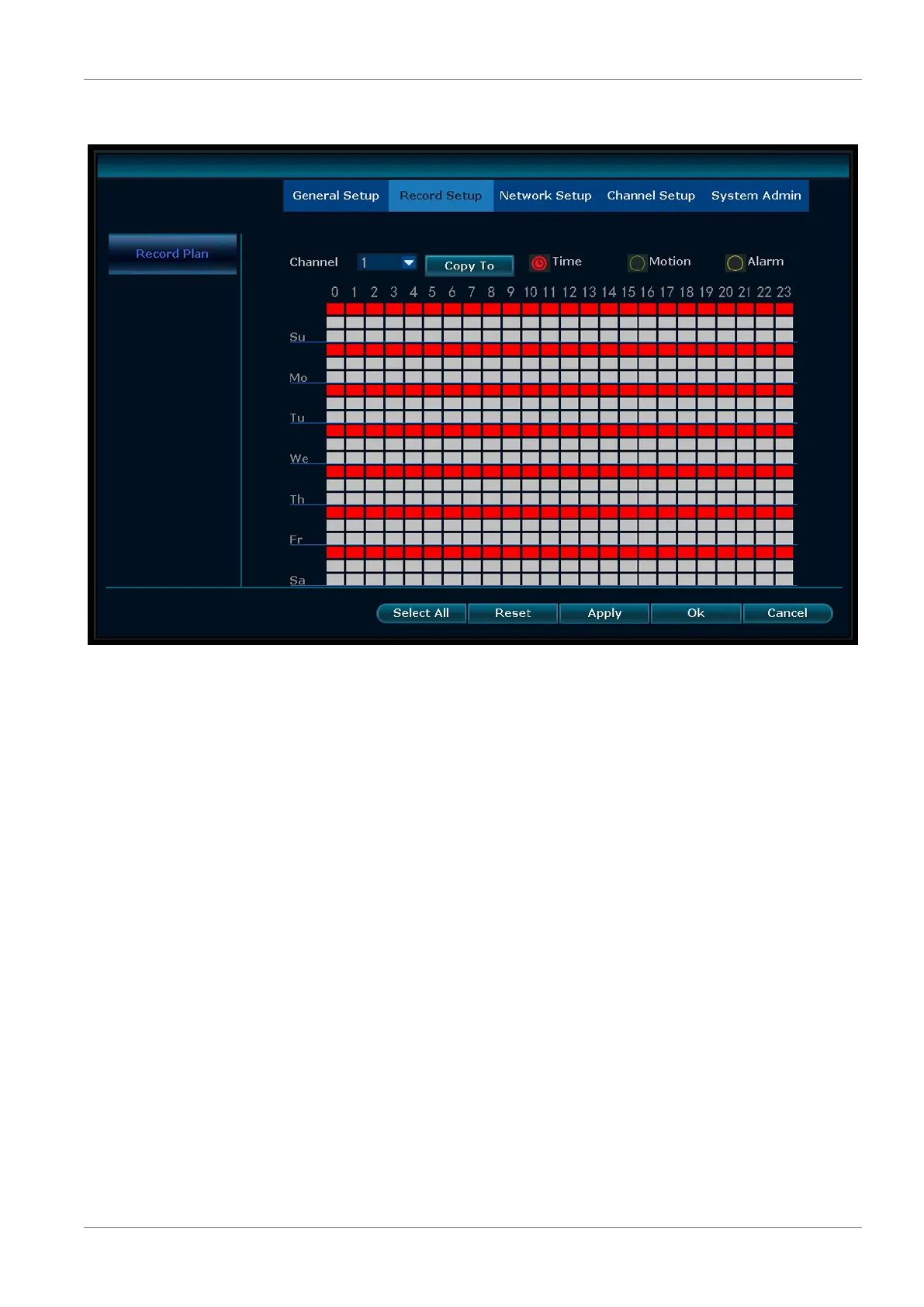924x1307 pixels.
Task: Switch to the Network Setup tab
Action: point(545,196)
